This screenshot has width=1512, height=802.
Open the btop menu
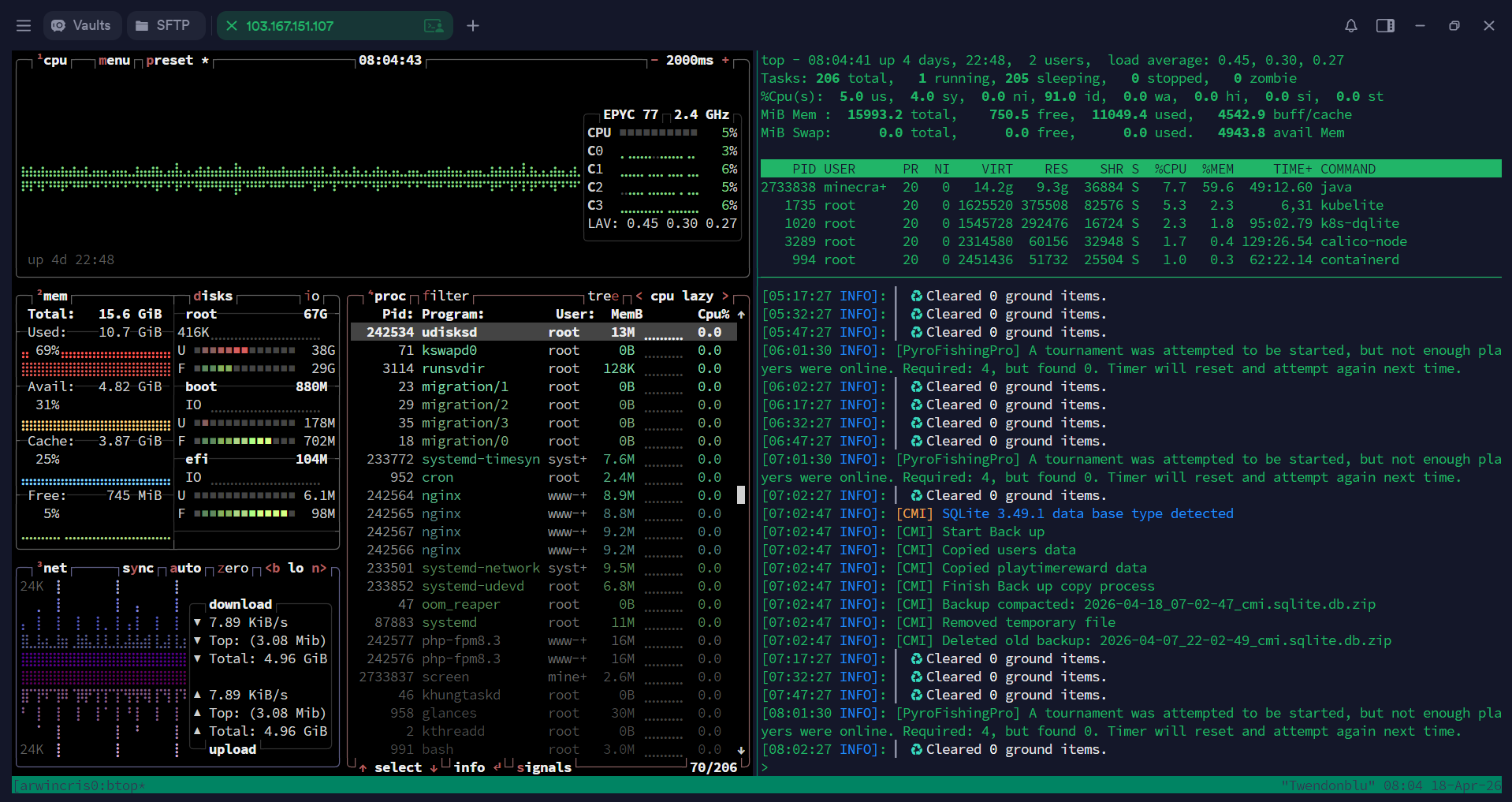click(114, 61)
